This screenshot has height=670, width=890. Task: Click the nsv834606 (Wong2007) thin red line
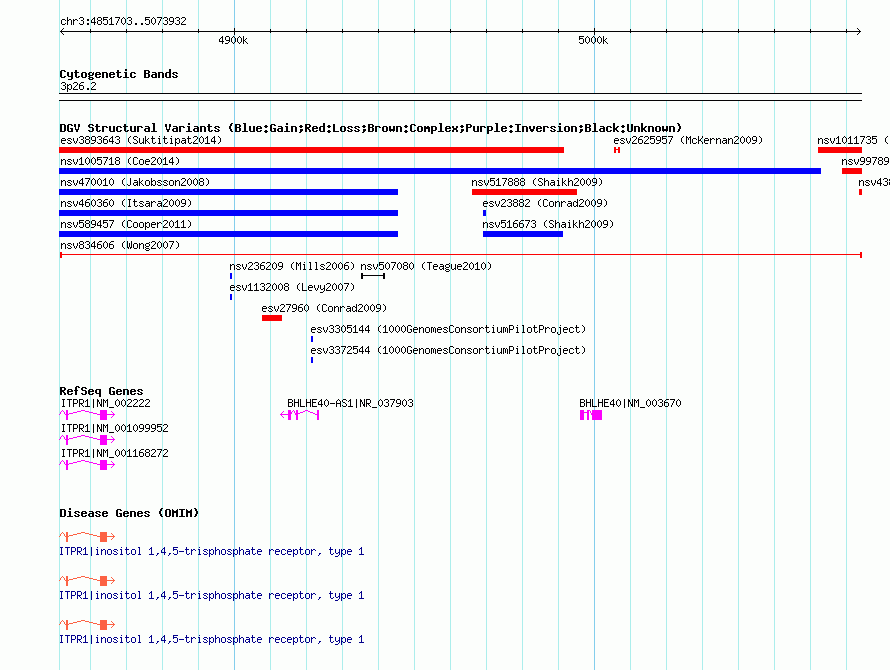(x=460, y=255)
